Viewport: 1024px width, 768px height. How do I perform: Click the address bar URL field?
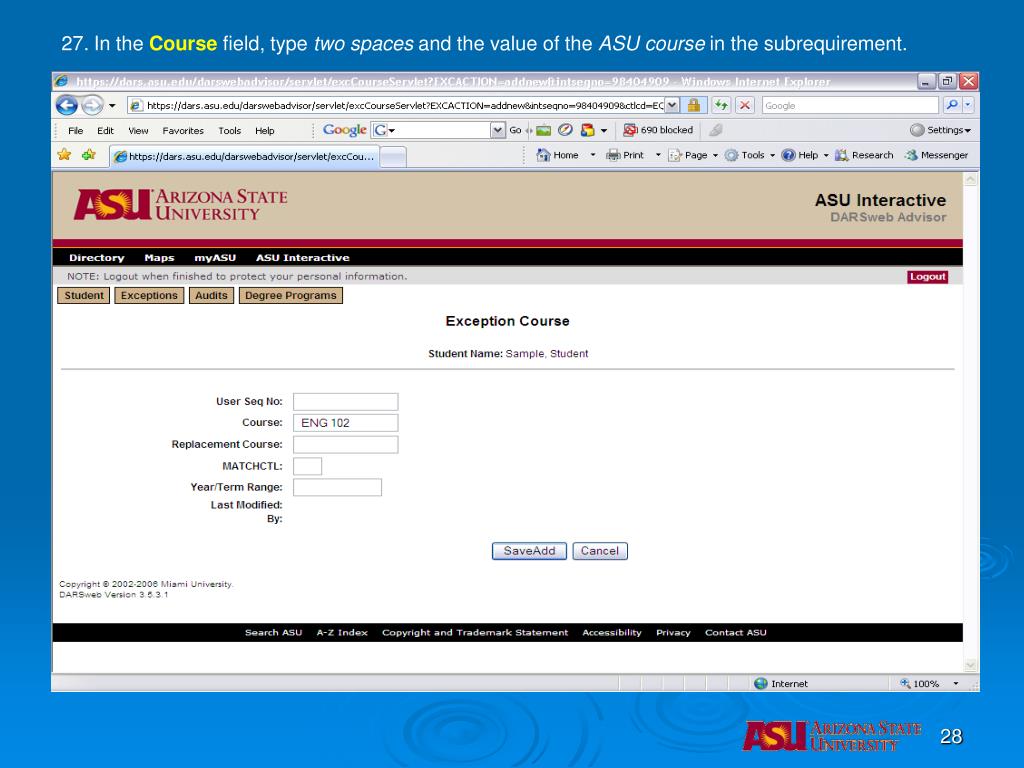click(x=396, y=105)
